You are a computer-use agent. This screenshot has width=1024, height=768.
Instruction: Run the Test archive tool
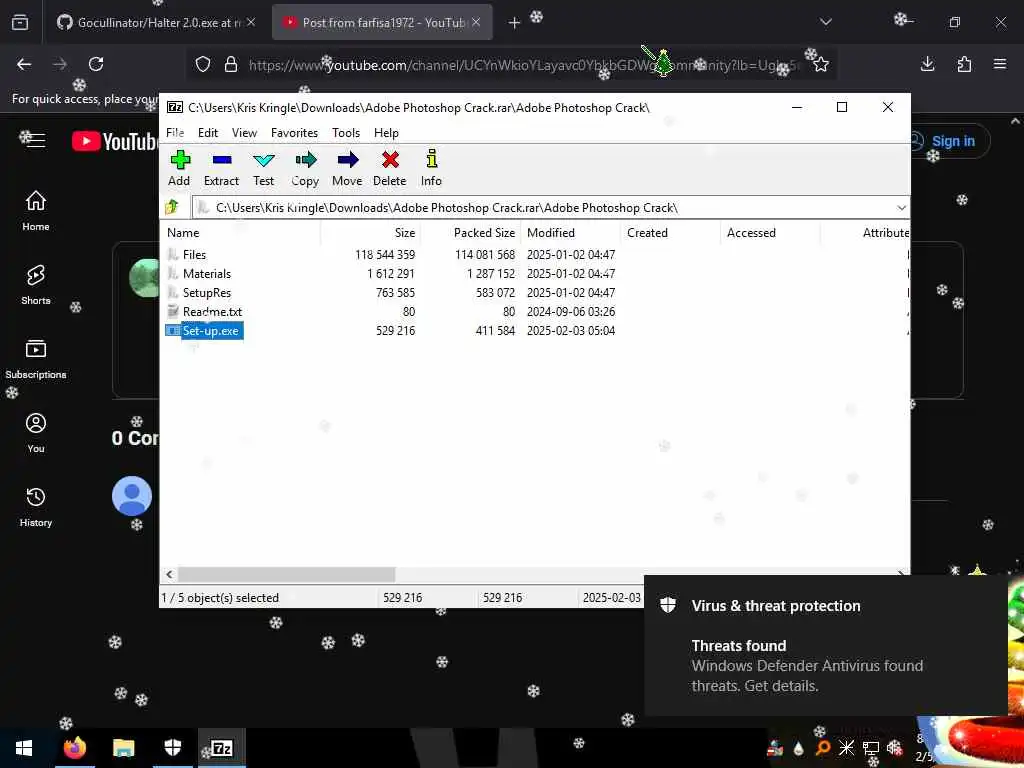(x=264, y=168)
